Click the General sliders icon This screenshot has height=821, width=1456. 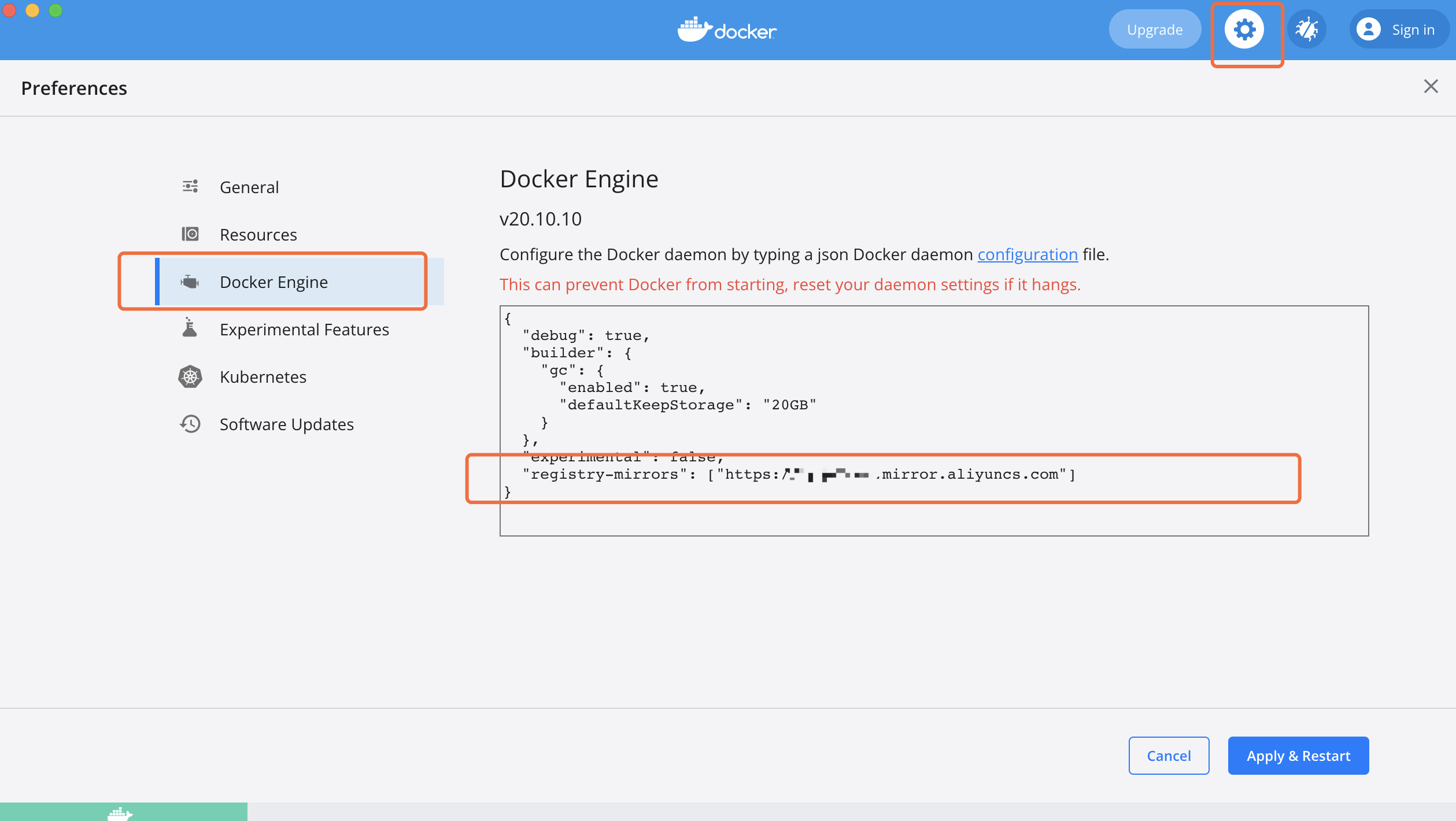click(x=190, y=187)
